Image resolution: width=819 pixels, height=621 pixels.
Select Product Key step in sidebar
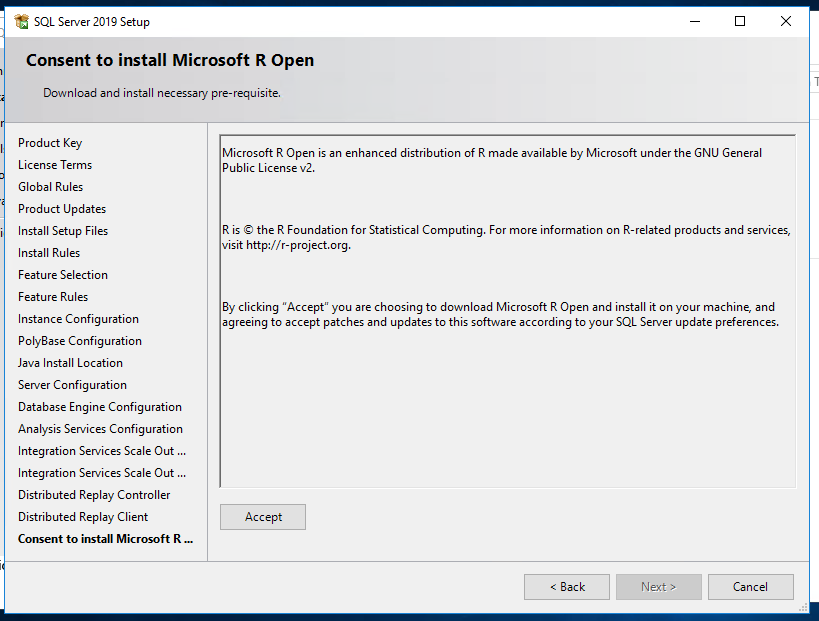(50, 143)
